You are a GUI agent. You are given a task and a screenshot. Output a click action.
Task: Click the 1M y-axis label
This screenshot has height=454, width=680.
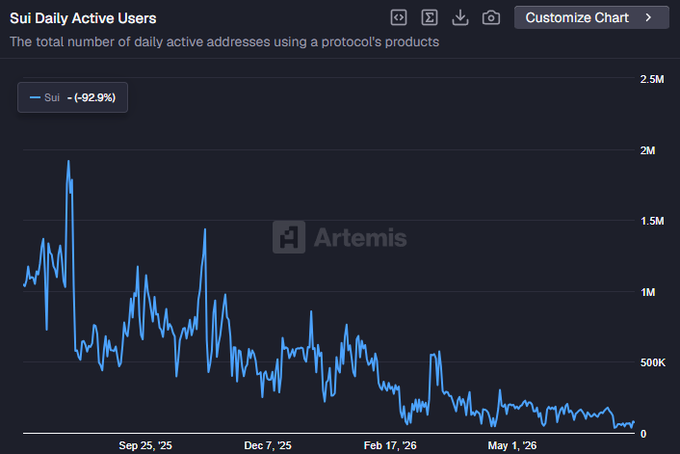pos(648,292)
